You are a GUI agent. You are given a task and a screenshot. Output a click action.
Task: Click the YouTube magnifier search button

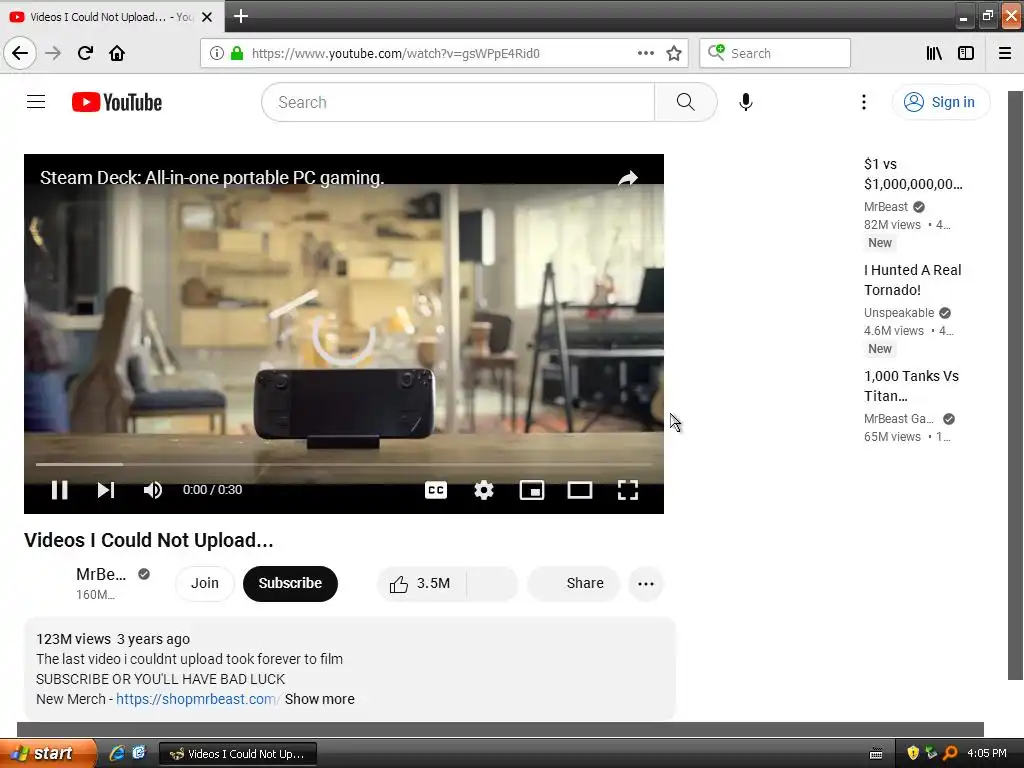click(x=686, y=102)
